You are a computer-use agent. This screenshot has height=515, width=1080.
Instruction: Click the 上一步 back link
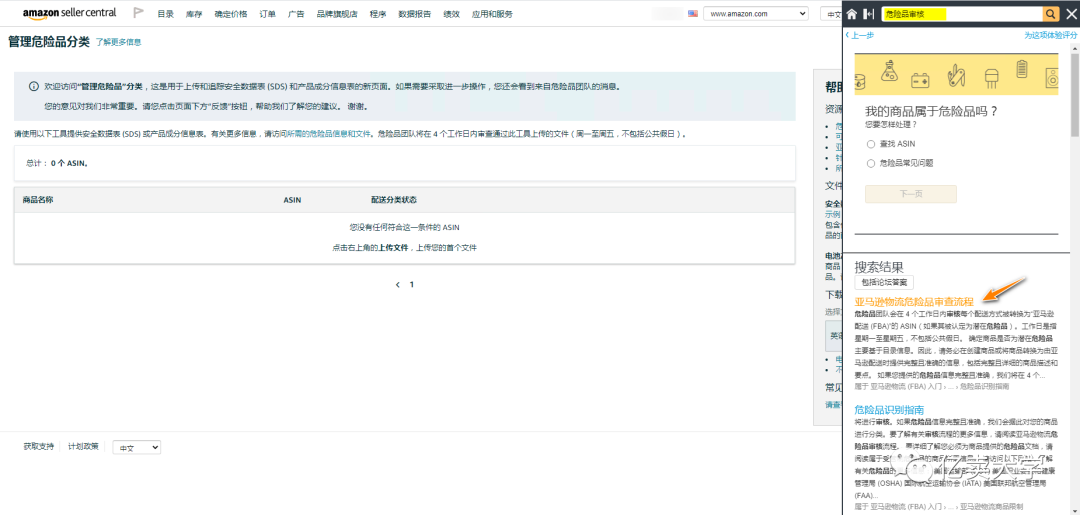(x=860, y=35)
